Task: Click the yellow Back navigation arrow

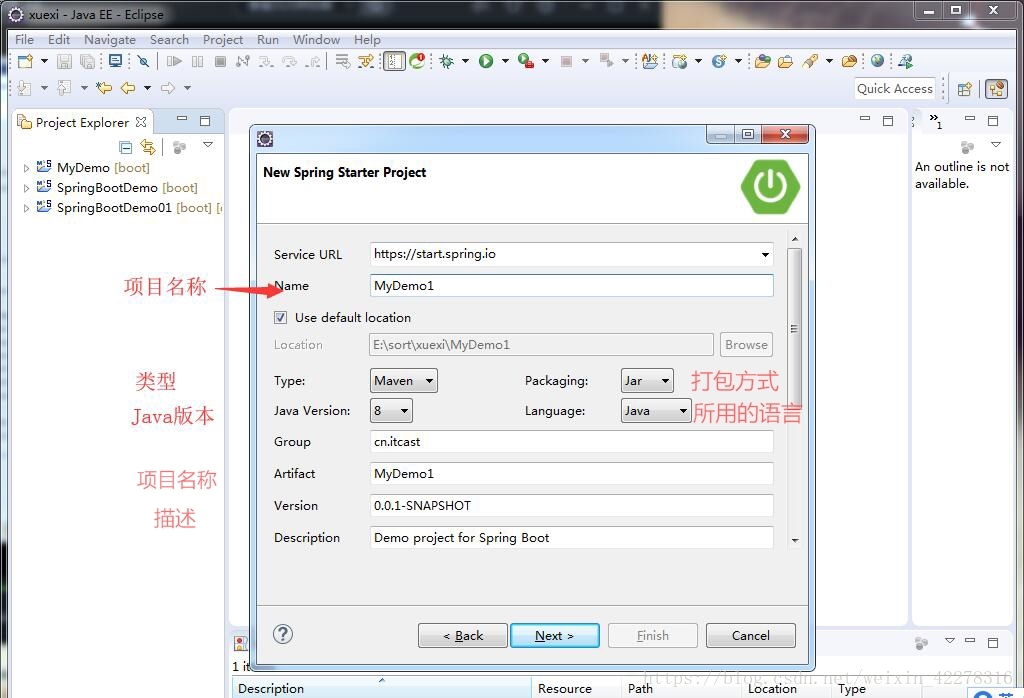Action: click(128, 87)
